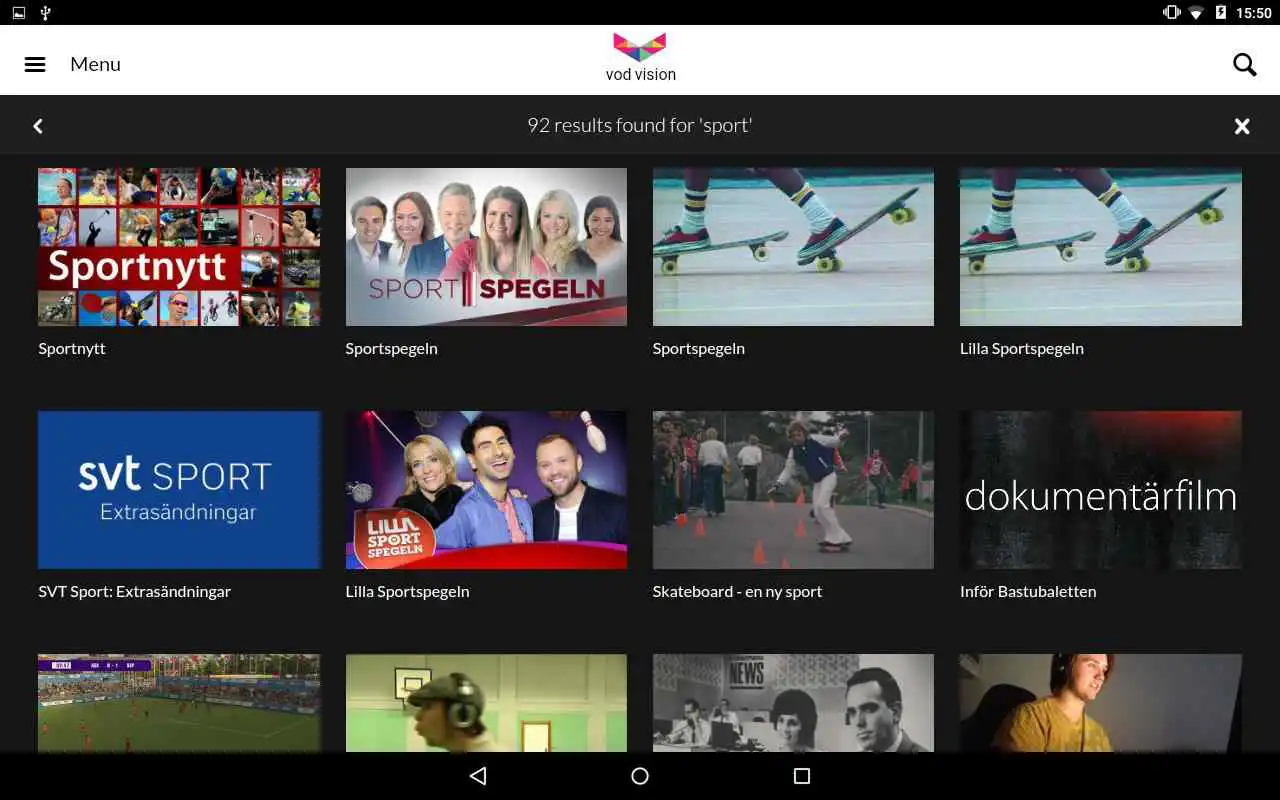The width and height of the screenshot is (1280, 800).
Task: Tap the Android recent apps square button
Action: point(801,776)
